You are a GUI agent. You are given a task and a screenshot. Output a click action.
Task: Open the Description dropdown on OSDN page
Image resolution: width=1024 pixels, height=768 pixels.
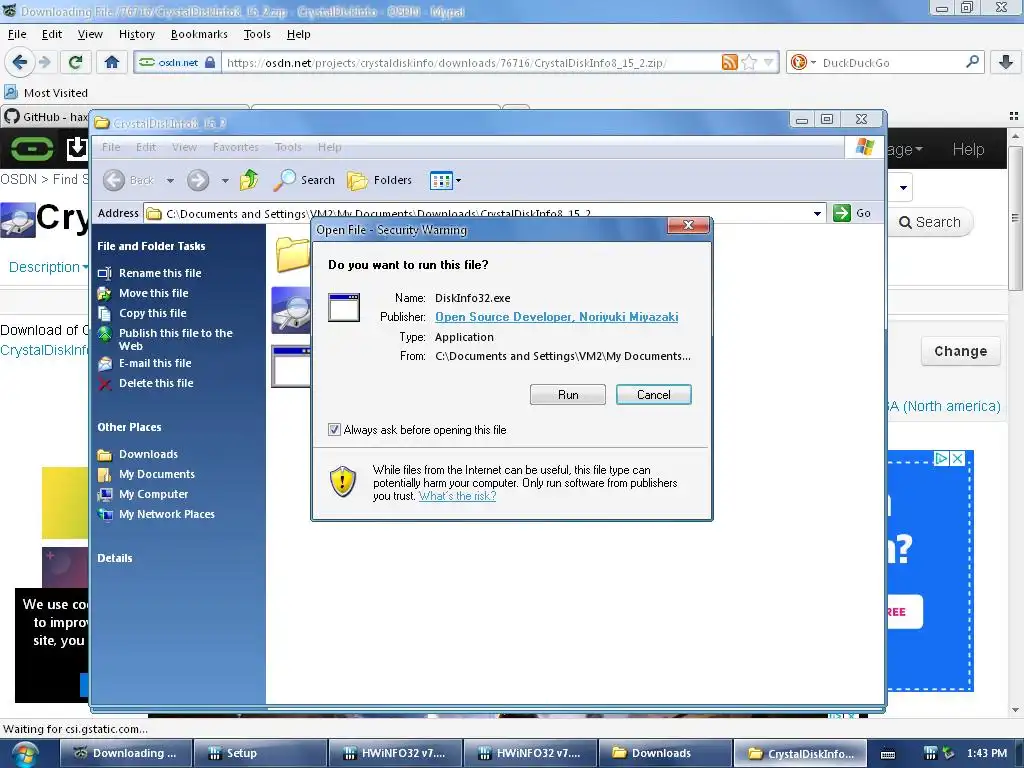[48, 267]
